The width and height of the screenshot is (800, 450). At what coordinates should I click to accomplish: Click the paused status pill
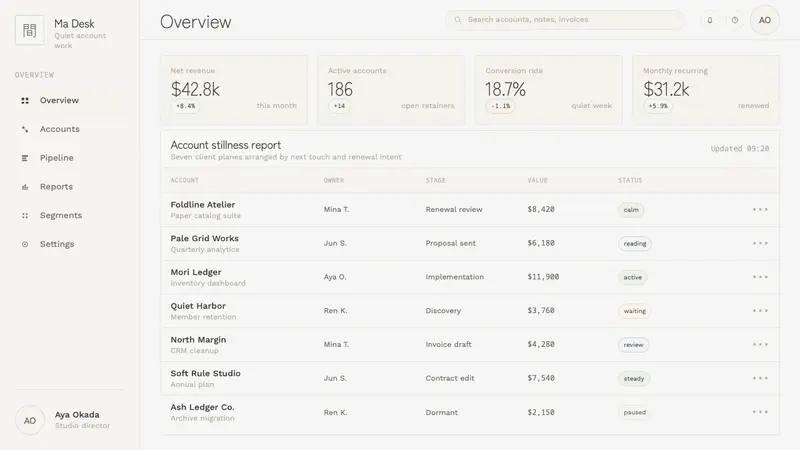[635, 412]
